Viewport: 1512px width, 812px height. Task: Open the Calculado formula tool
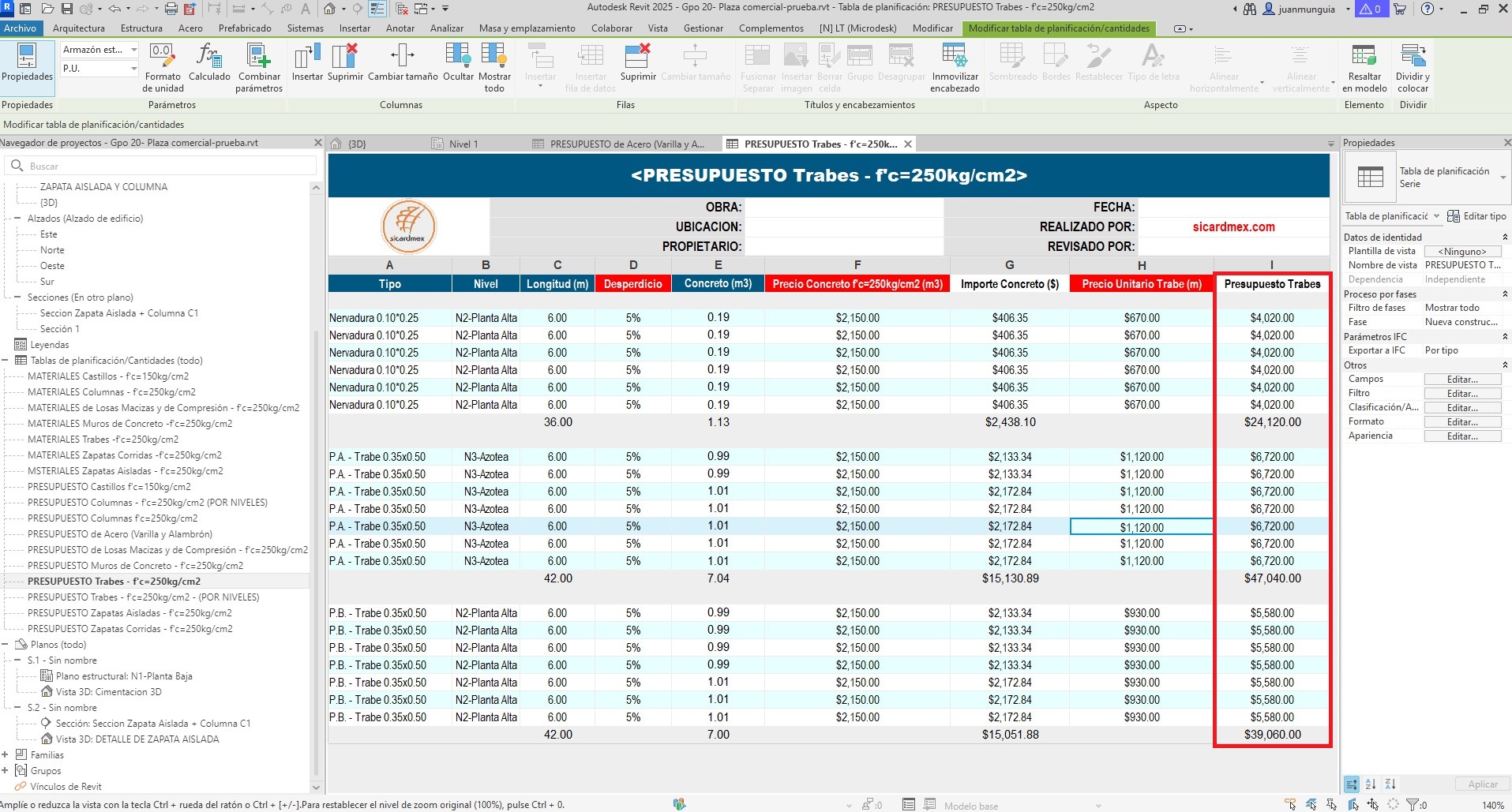coord(209,57)
